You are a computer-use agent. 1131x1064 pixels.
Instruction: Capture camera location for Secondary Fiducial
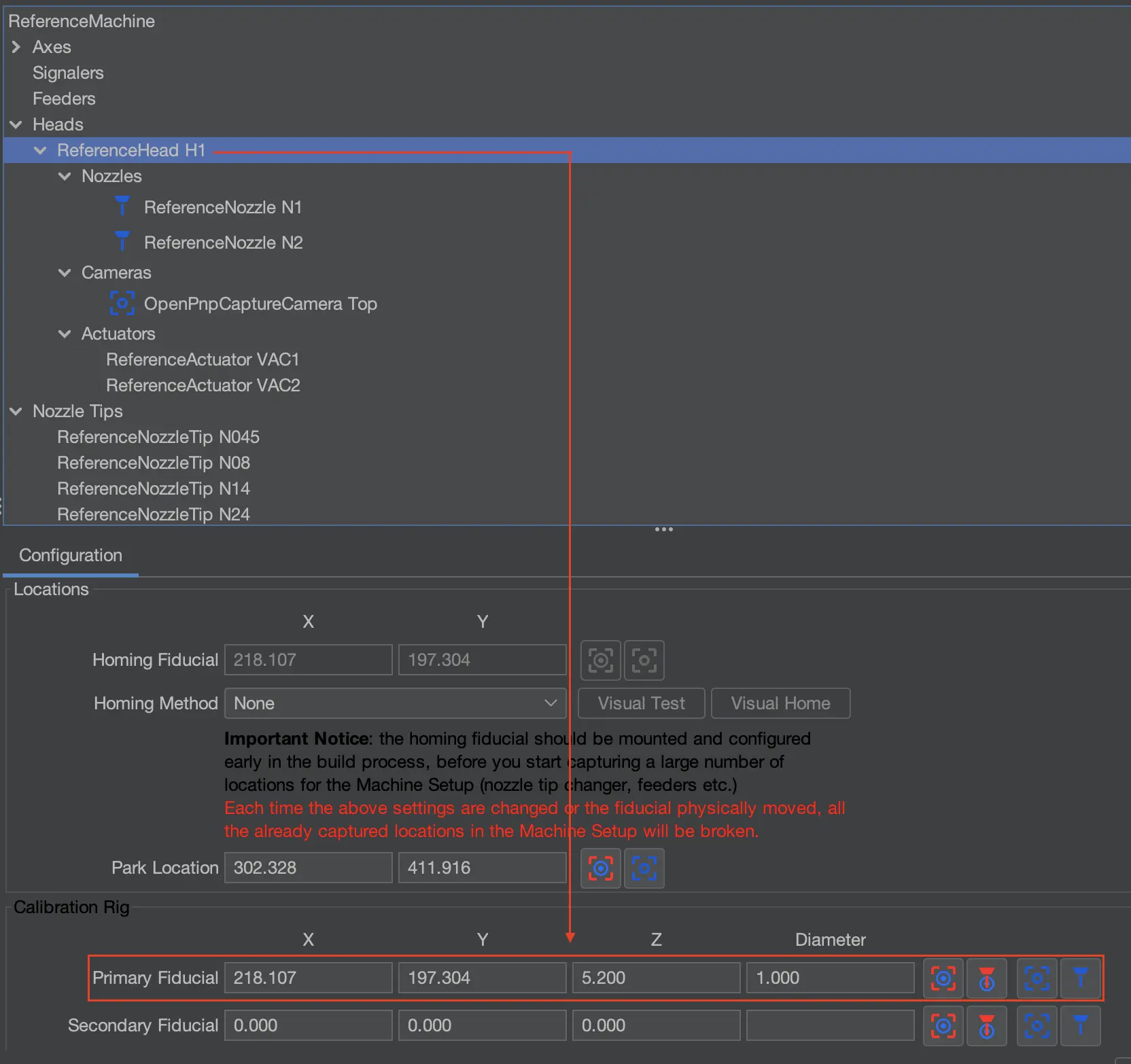pyautogui.click(x=943, y=1026)
